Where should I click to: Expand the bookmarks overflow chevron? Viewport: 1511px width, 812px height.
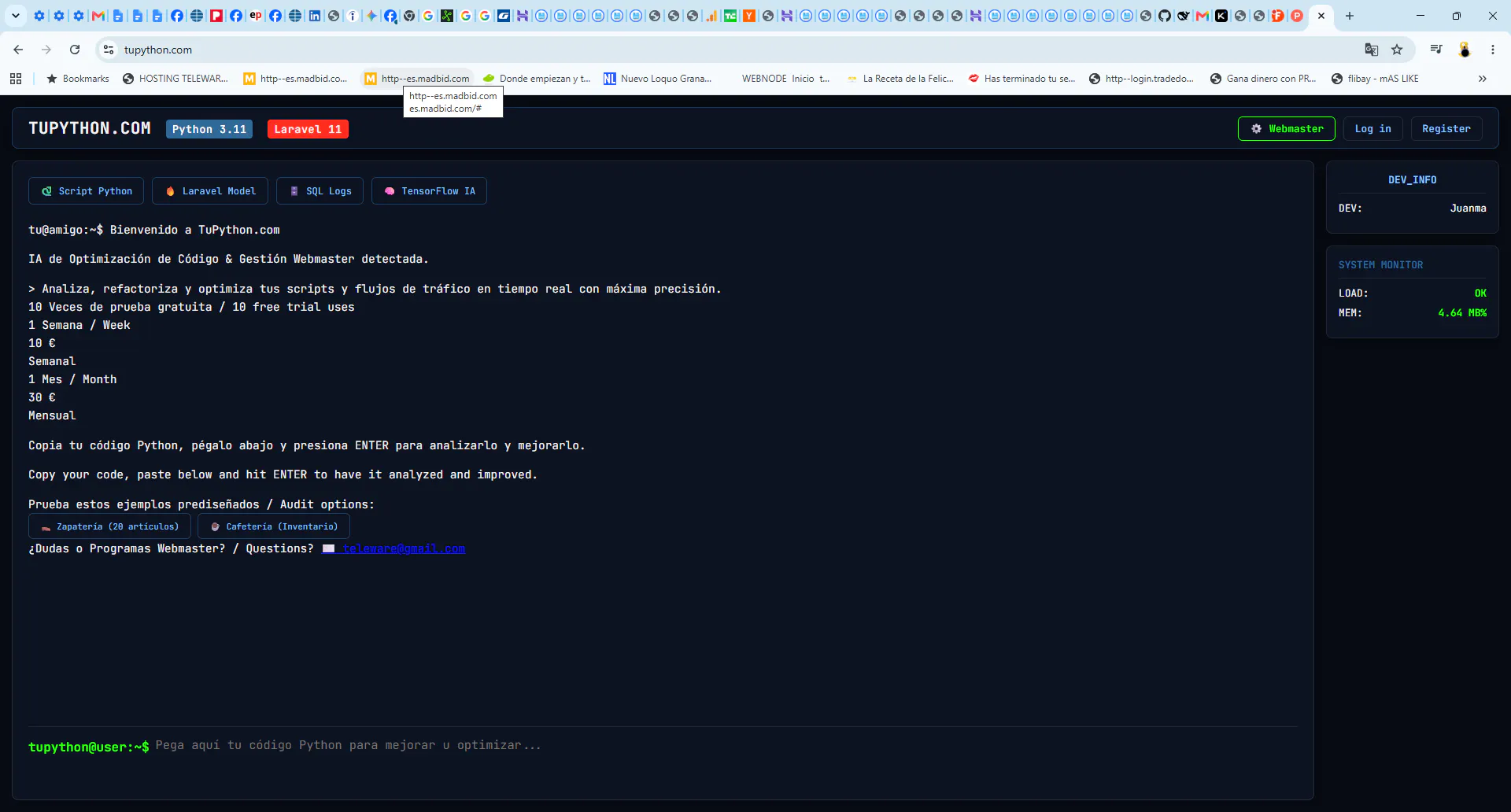click(1483, 79)
